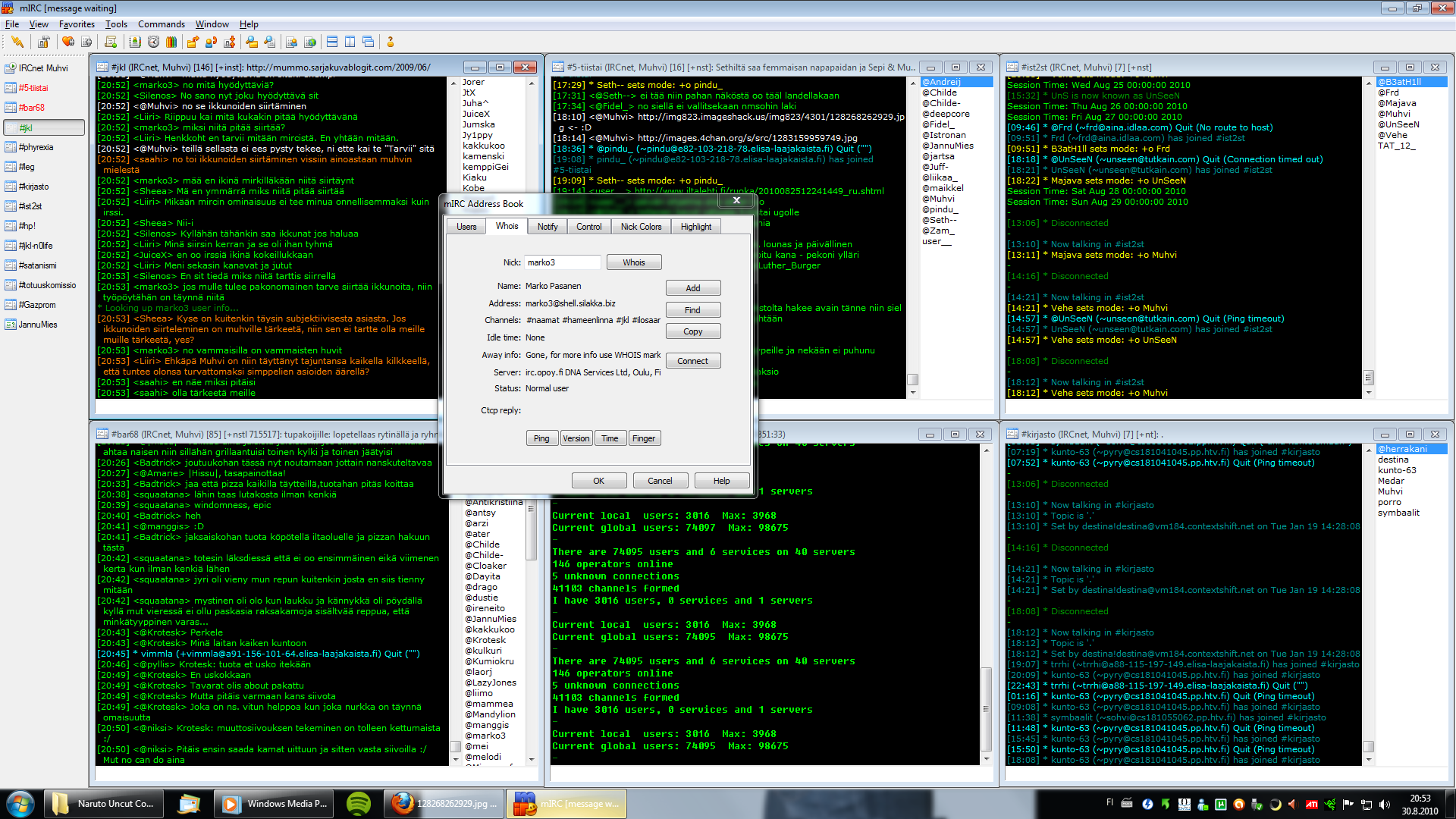Image resolution: width=1456 pixels, height=819 pixels.
Task: Open the Timer clock toolbar icon
Action: pyautogui.click(x=153, y=42)
